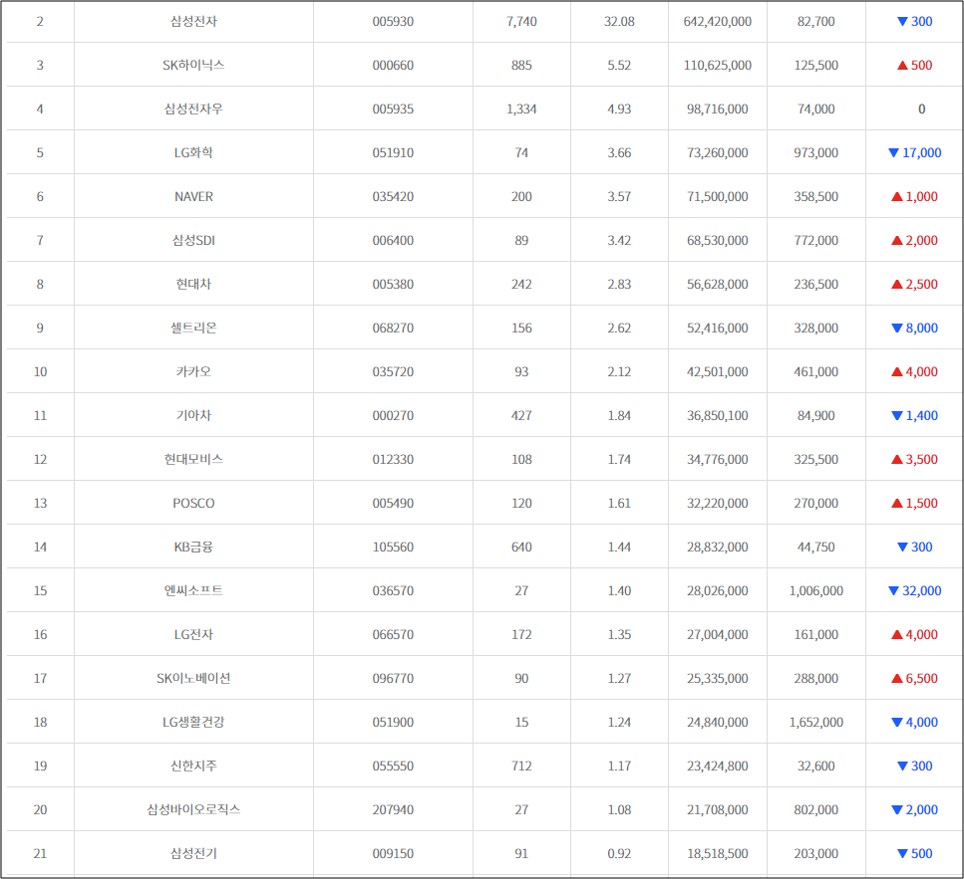Screen dimensions: 964x879
Task: Select stock code 035420
Action: click(393, 197)
